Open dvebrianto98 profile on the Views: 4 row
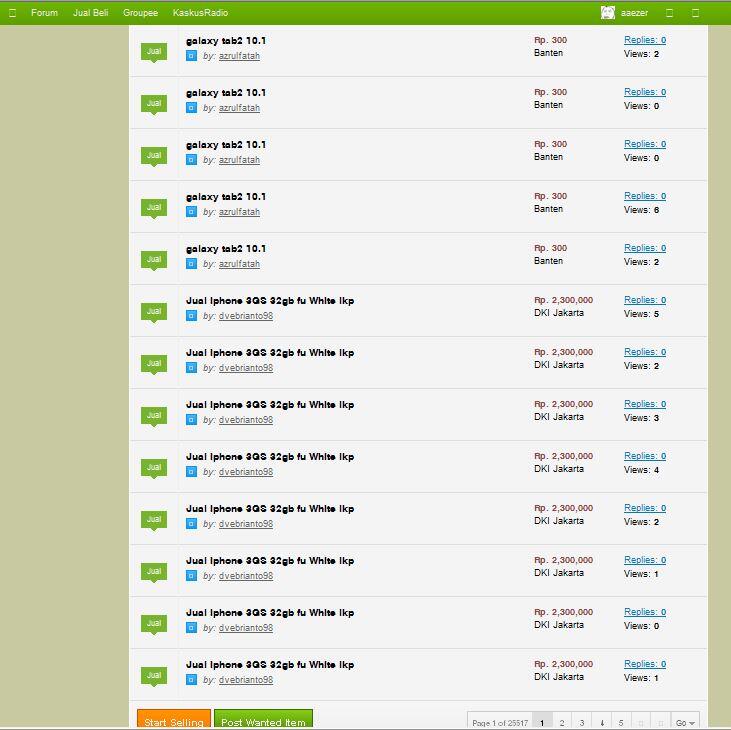The image size is (731, 730). click(246, 472)
